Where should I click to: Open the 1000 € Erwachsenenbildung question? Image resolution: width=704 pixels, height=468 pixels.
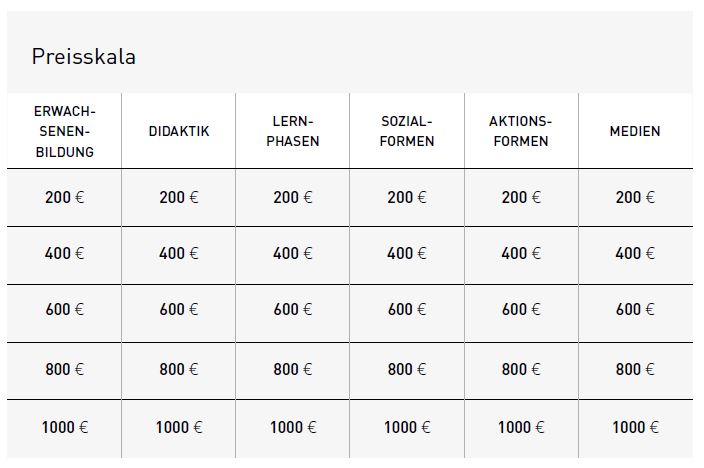pos(64,427)
